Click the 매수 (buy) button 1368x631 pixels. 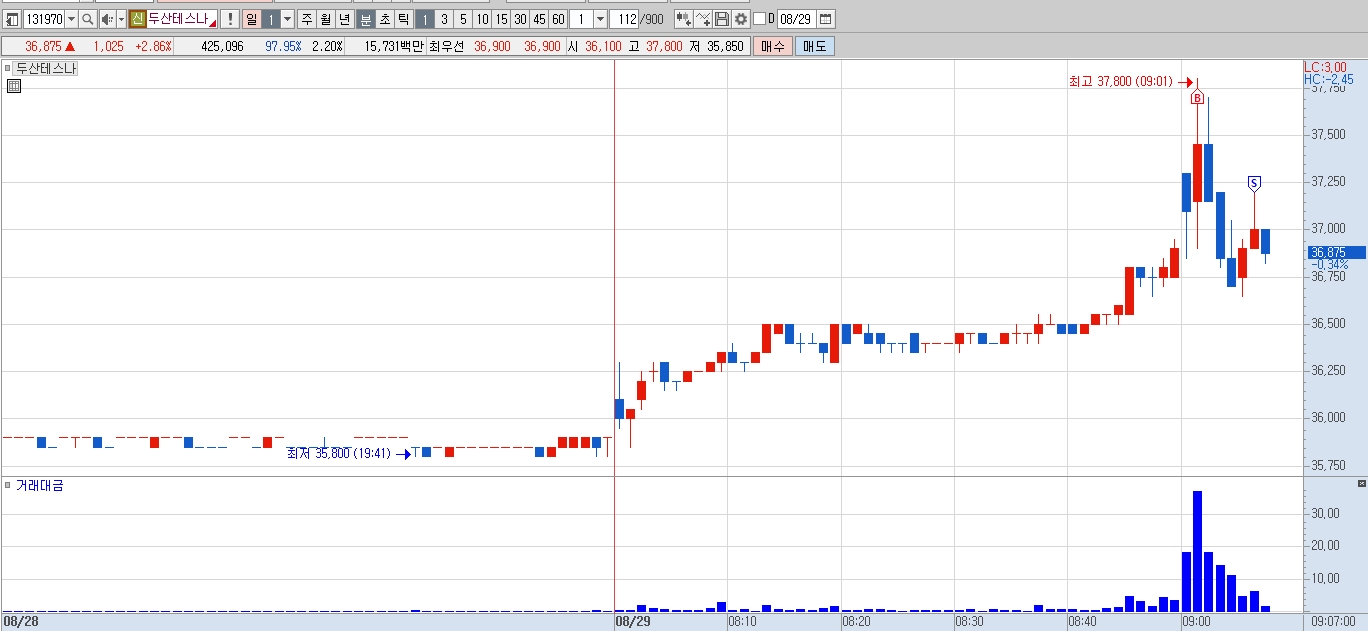click(x=772, y=46)
